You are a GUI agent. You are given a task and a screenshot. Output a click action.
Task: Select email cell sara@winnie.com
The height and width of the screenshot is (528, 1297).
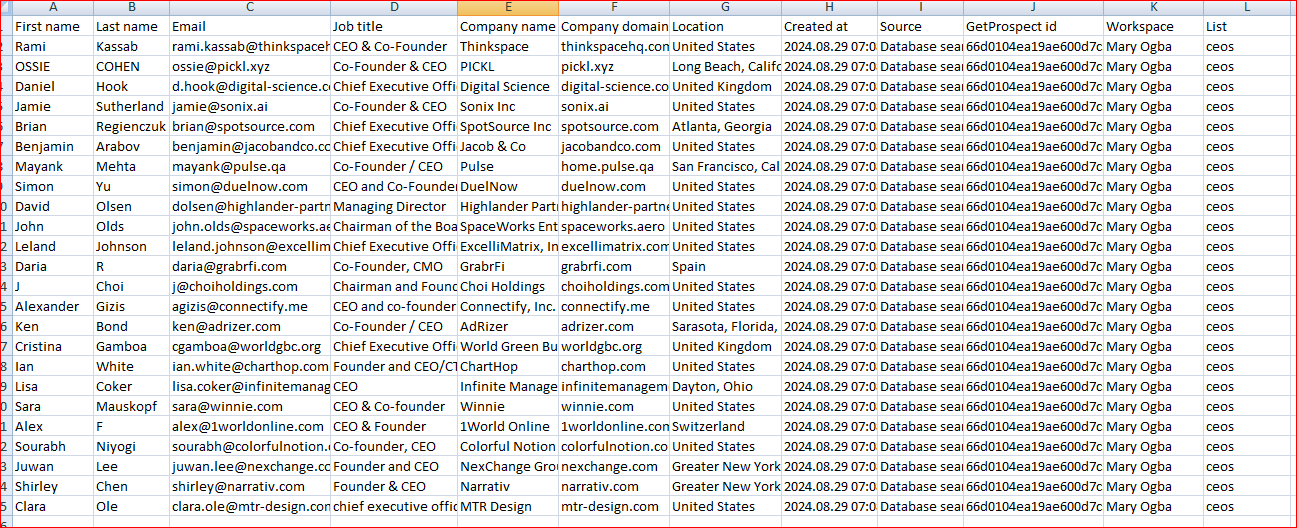coord(249,406)
